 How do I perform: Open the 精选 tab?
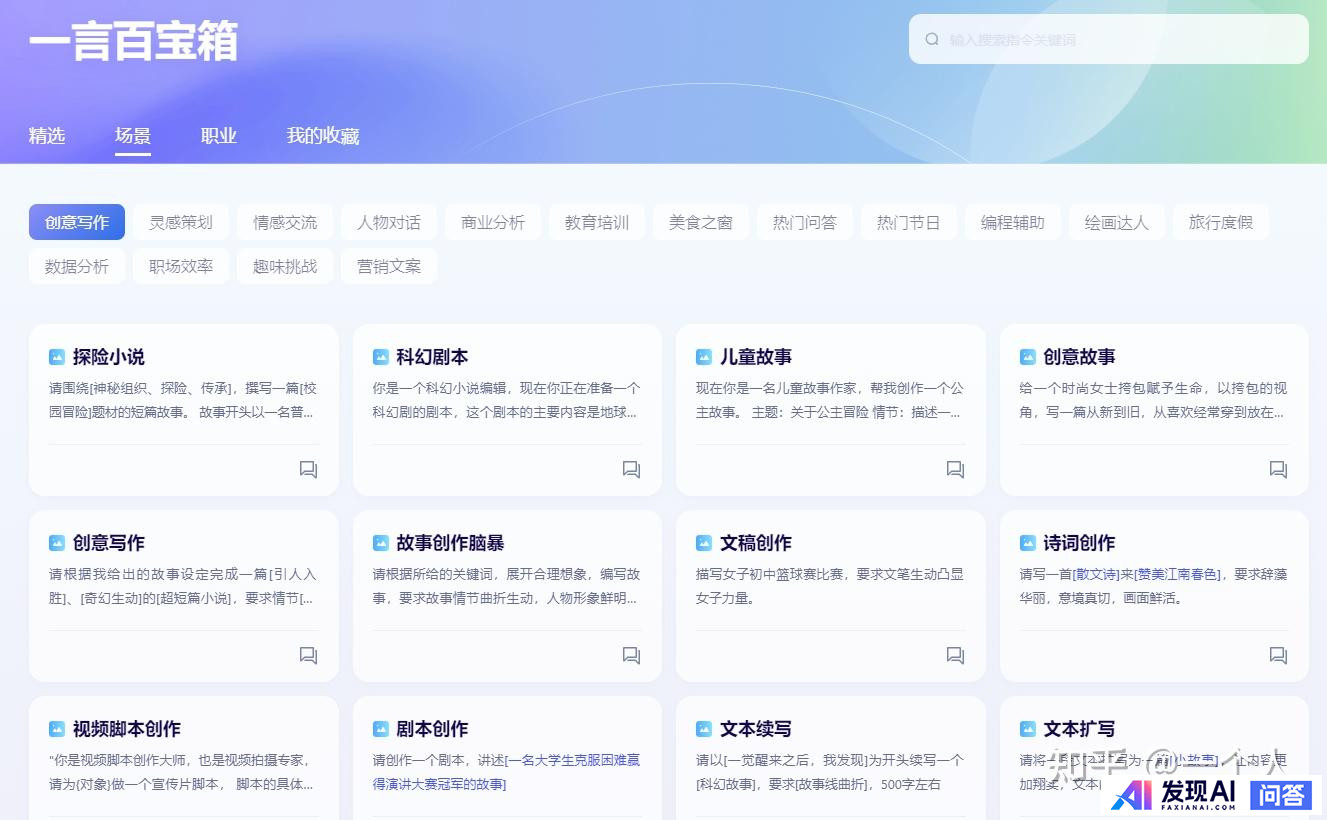click(x=47, y=135)
